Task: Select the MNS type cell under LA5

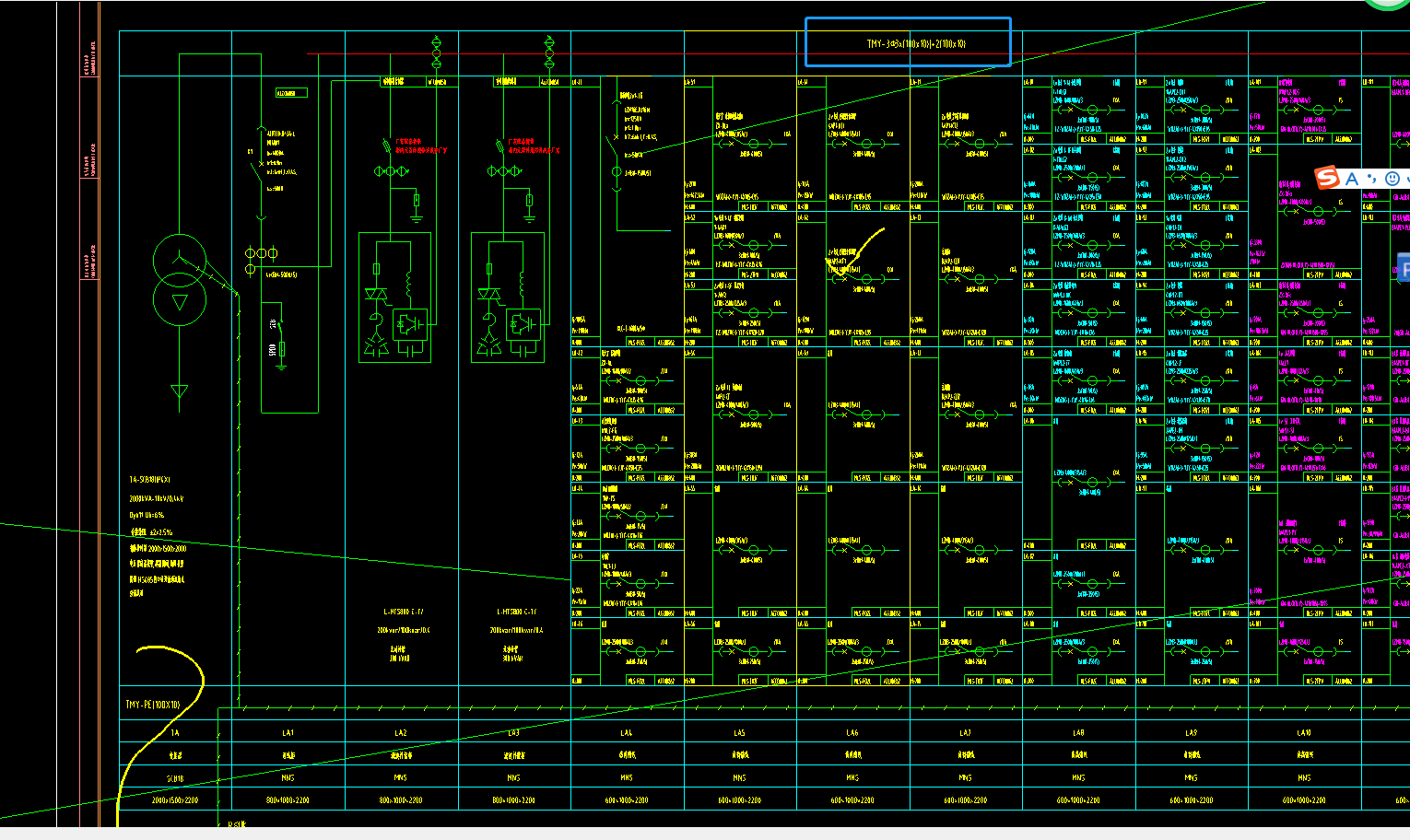Action: click(739, 778)
